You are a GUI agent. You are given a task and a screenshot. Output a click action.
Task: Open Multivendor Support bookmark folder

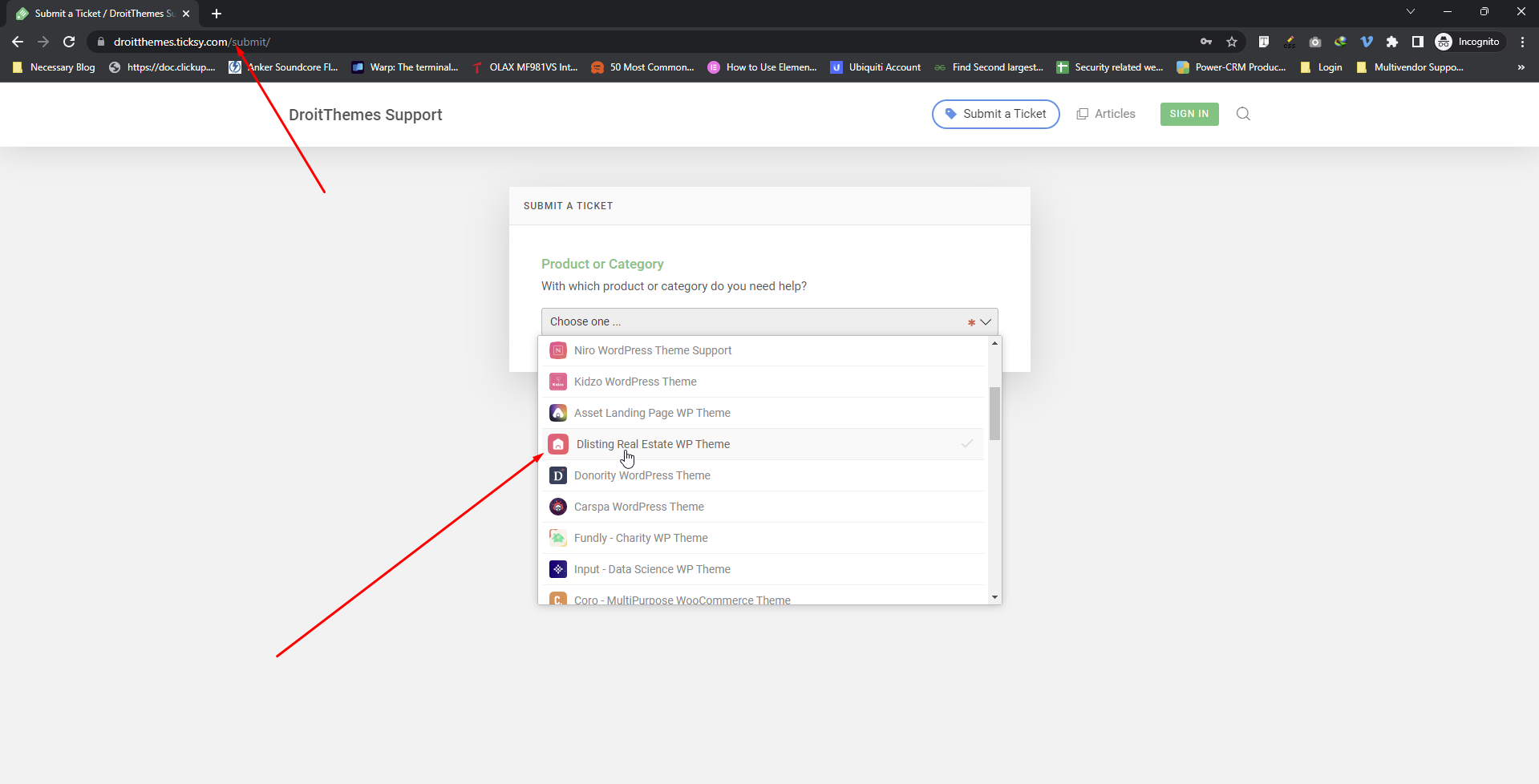pos(1410,67)
